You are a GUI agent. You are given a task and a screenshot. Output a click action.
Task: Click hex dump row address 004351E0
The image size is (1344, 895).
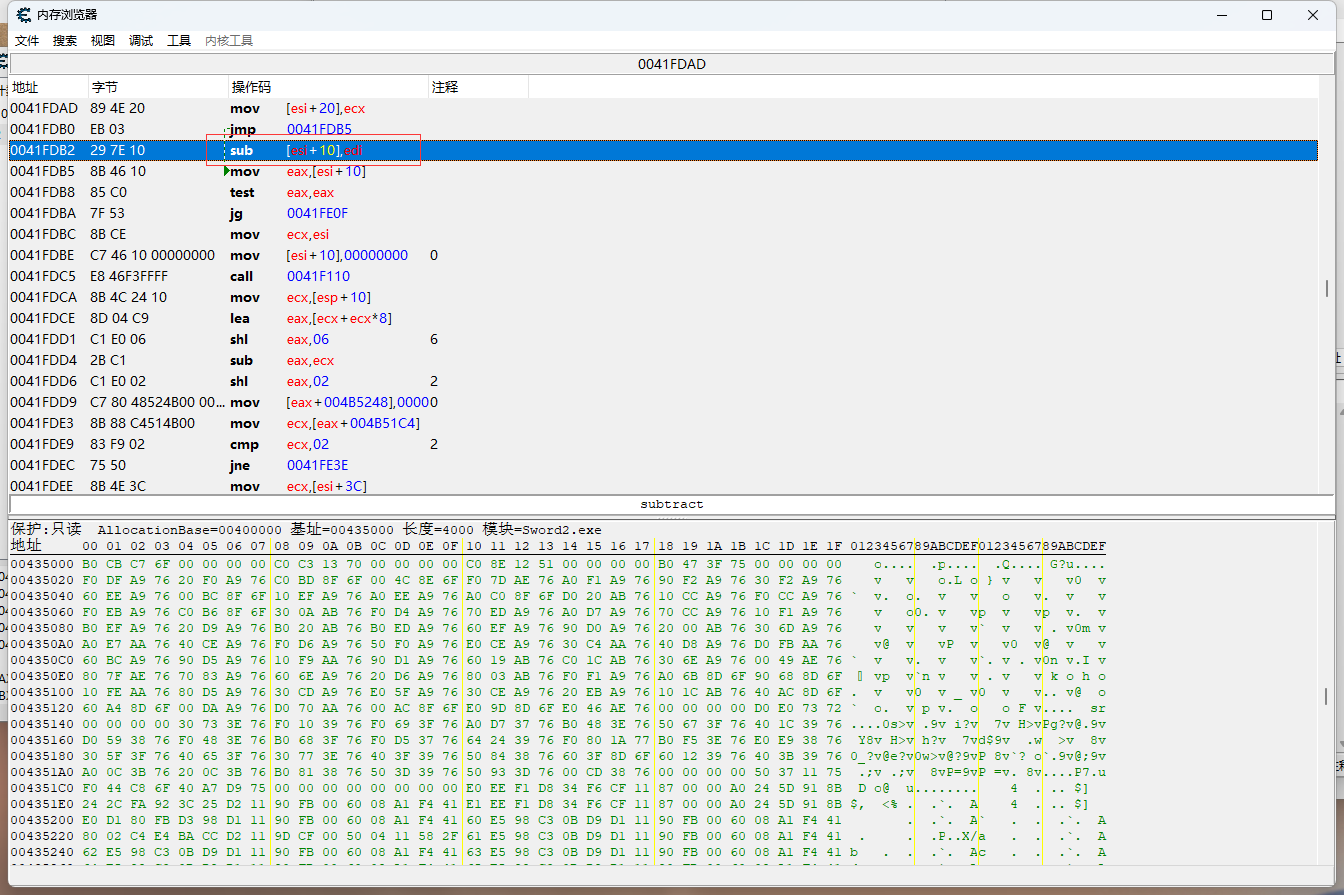44,804
